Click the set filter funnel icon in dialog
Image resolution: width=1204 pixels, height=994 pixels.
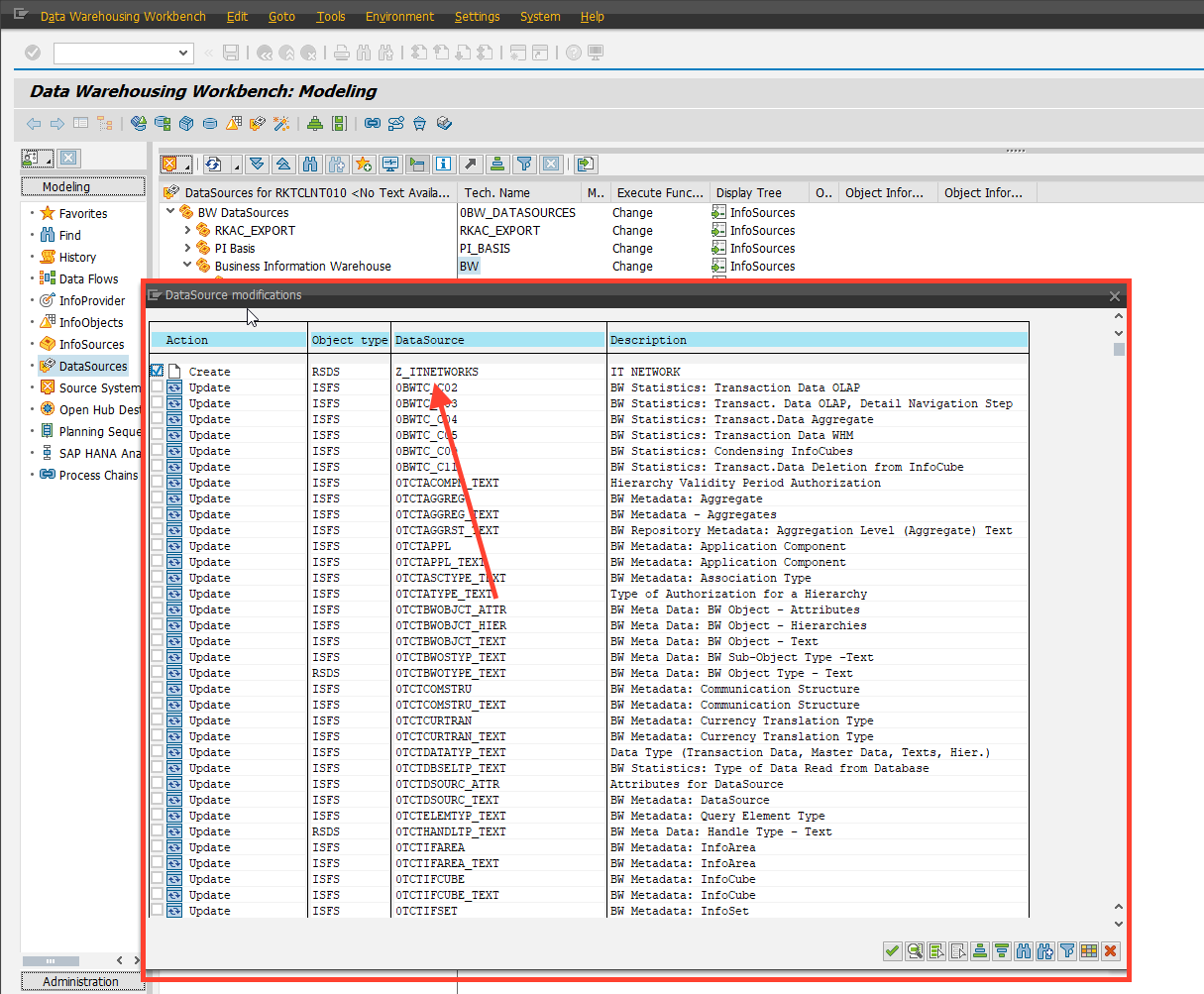tap(1067, 951)
